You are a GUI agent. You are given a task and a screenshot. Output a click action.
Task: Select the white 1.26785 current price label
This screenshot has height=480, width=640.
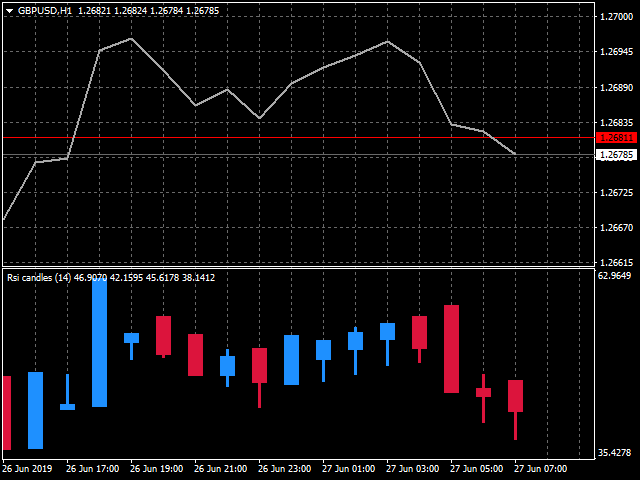coord(616,155)
